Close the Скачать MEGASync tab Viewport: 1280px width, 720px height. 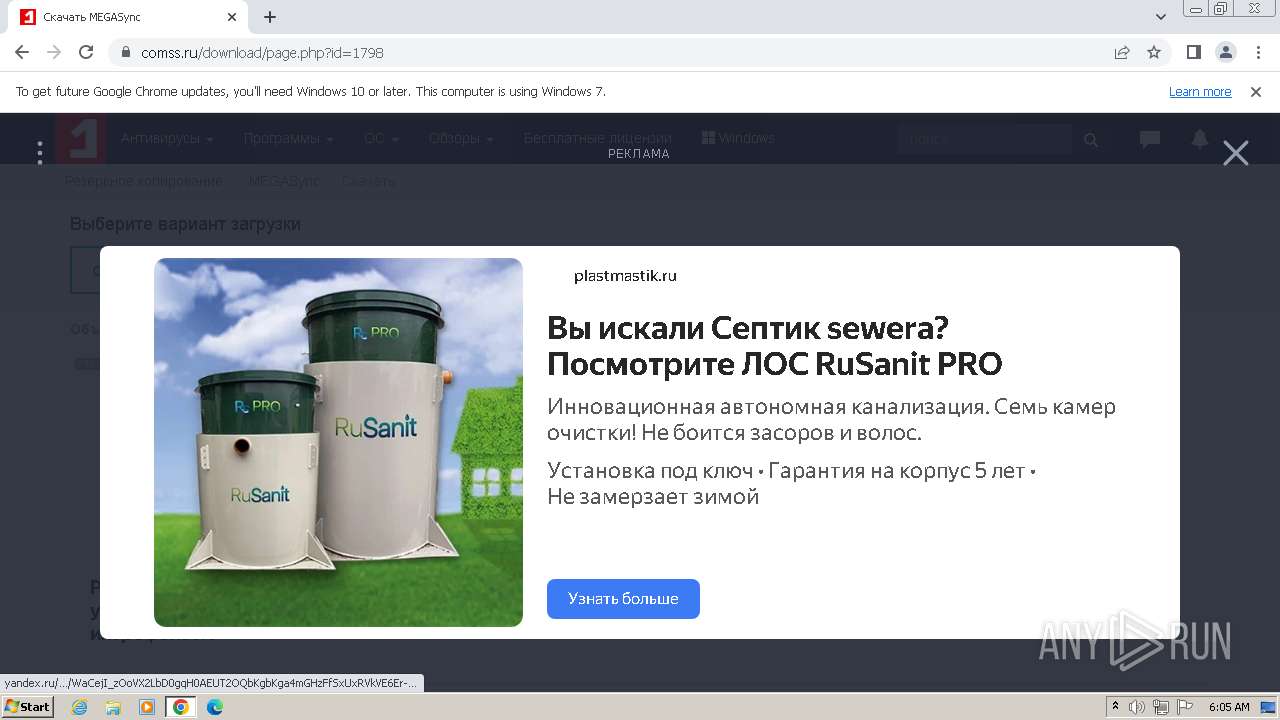click(232, 17)
